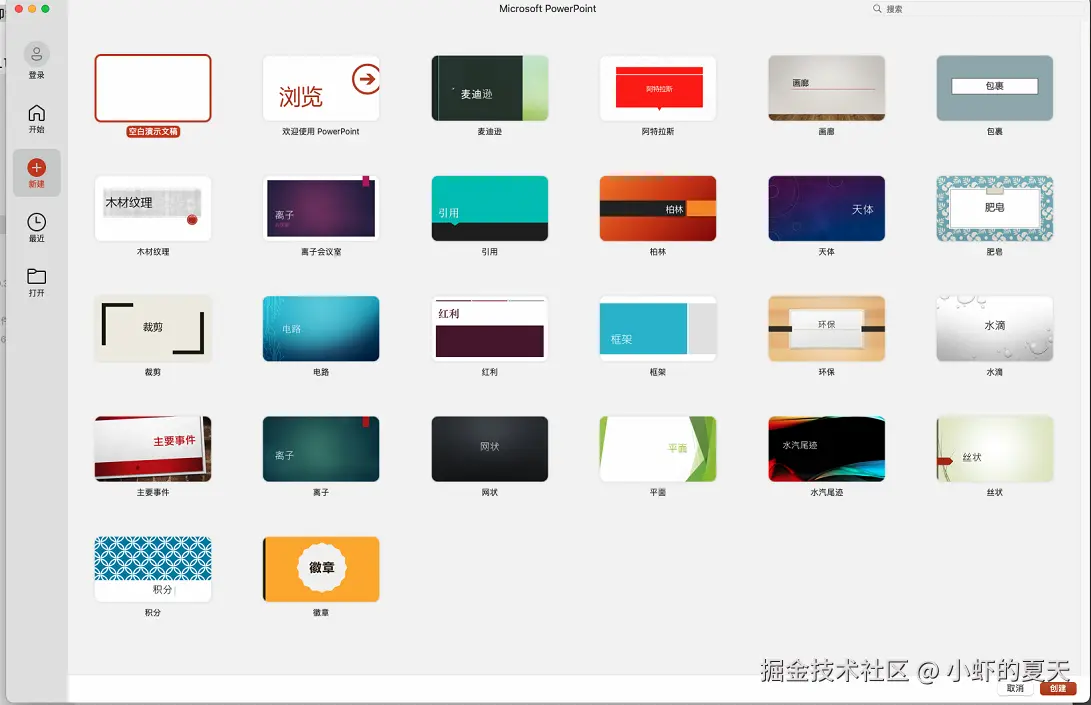Open the 开始 home section

pos(37,118)
